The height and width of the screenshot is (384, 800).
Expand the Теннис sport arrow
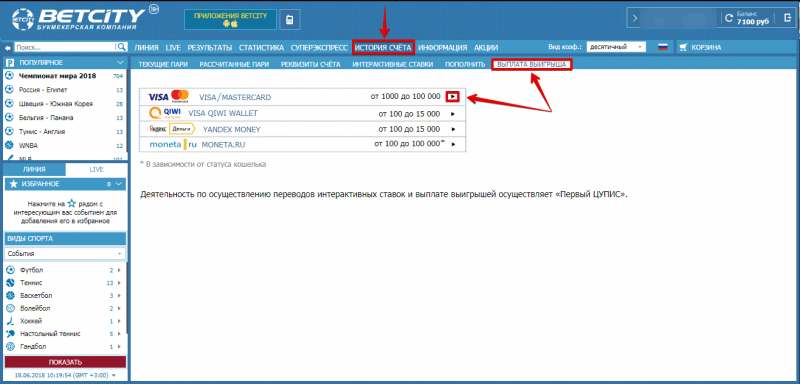coord(119,283)
